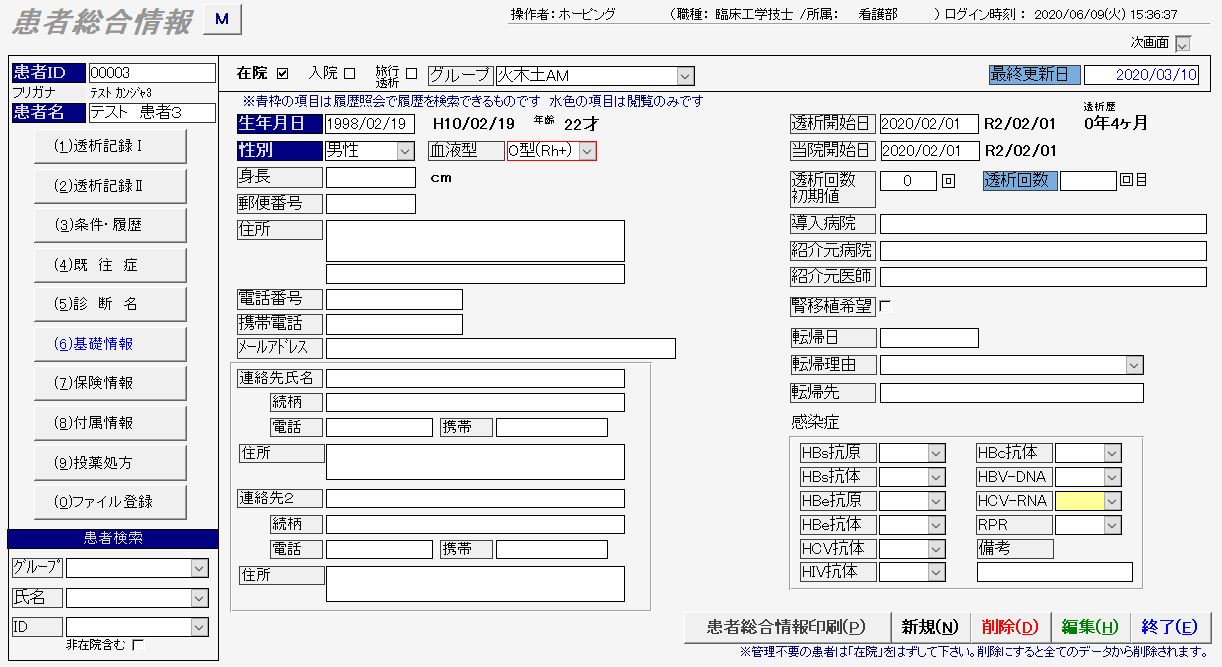Open the yellow HCV-RNA dropdown
1222x667 pixels.
[1112, 501]
